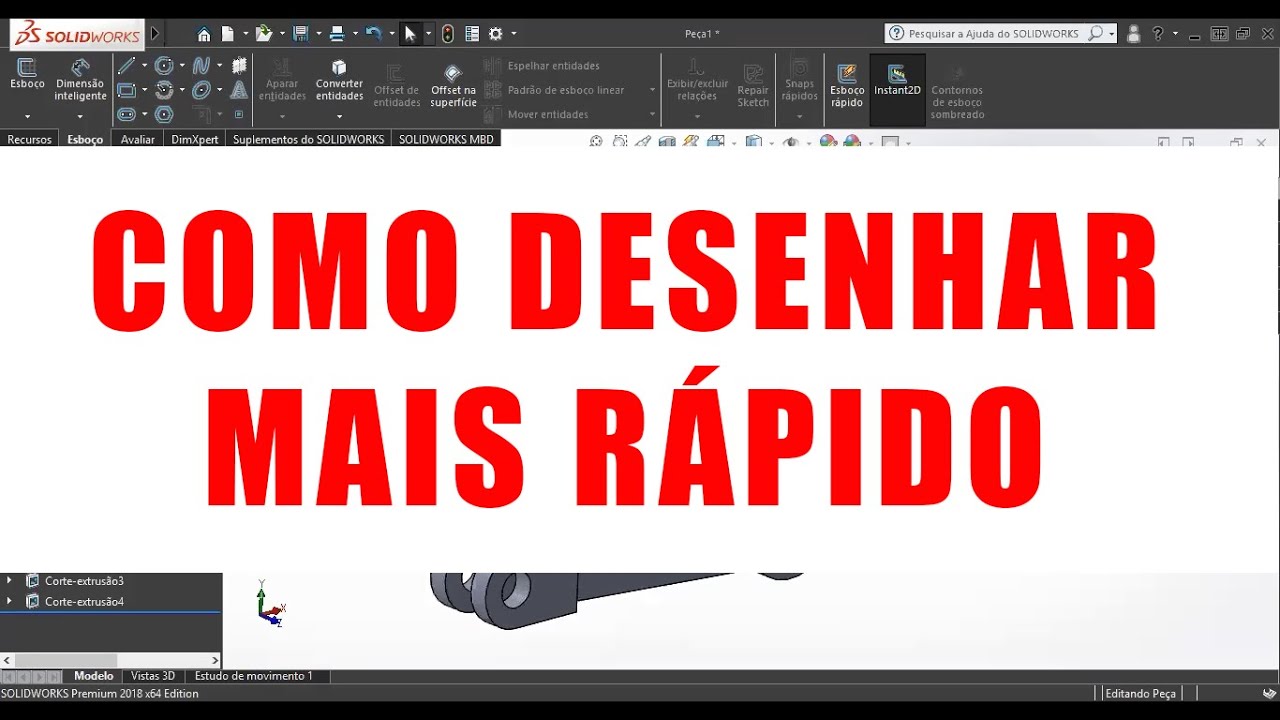This screenshot has height=720, width=1280.
Task: Open SOLIDWORKS MBD tab
Action: (446, 139)
